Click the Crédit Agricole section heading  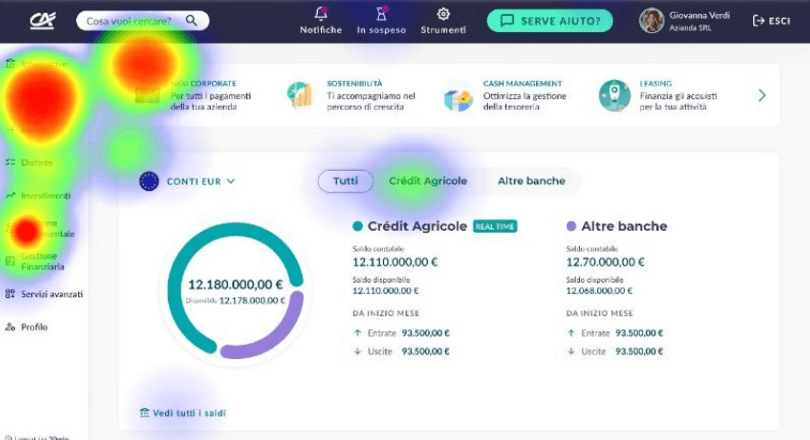(x=417, y=226)
